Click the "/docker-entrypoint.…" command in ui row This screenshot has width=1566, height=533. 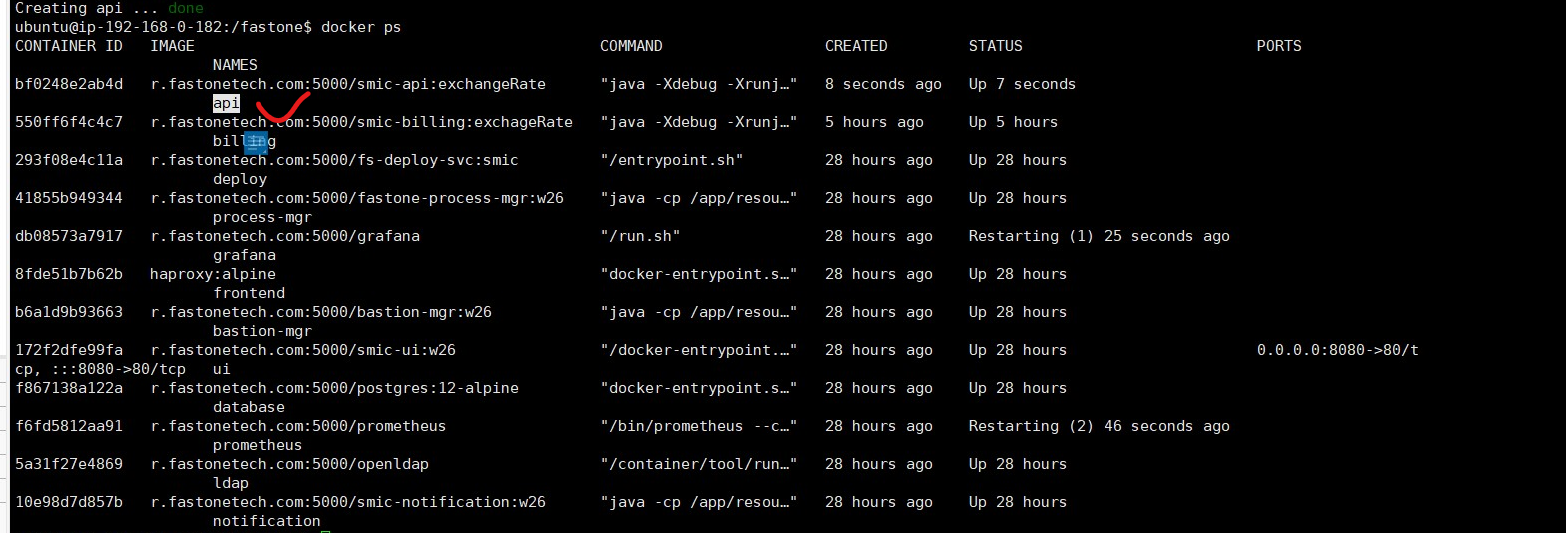pyautogui.click(x=699, y=350)
